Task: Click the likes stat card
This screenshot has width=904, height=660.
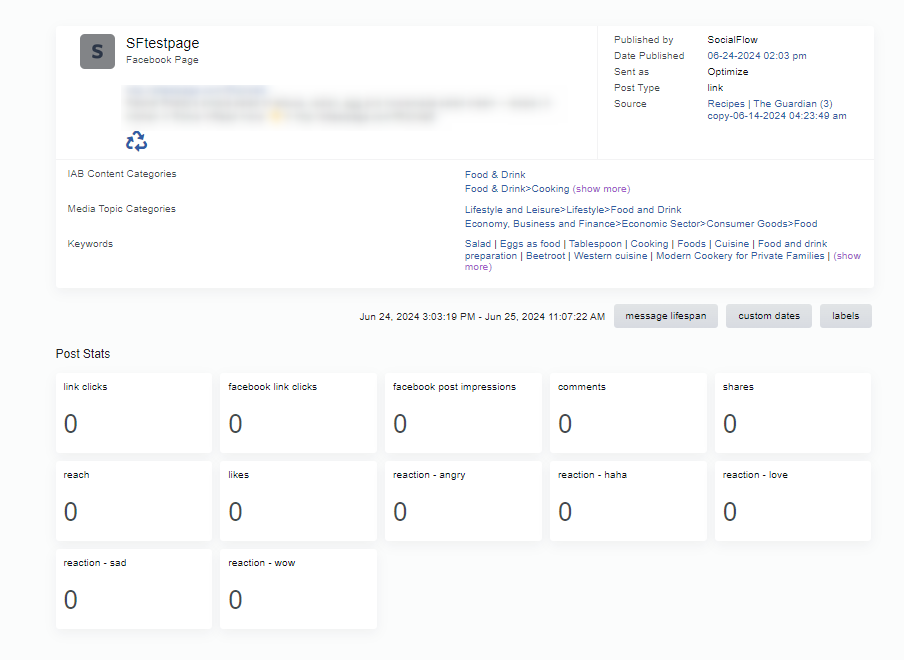Action: (298, 501)
